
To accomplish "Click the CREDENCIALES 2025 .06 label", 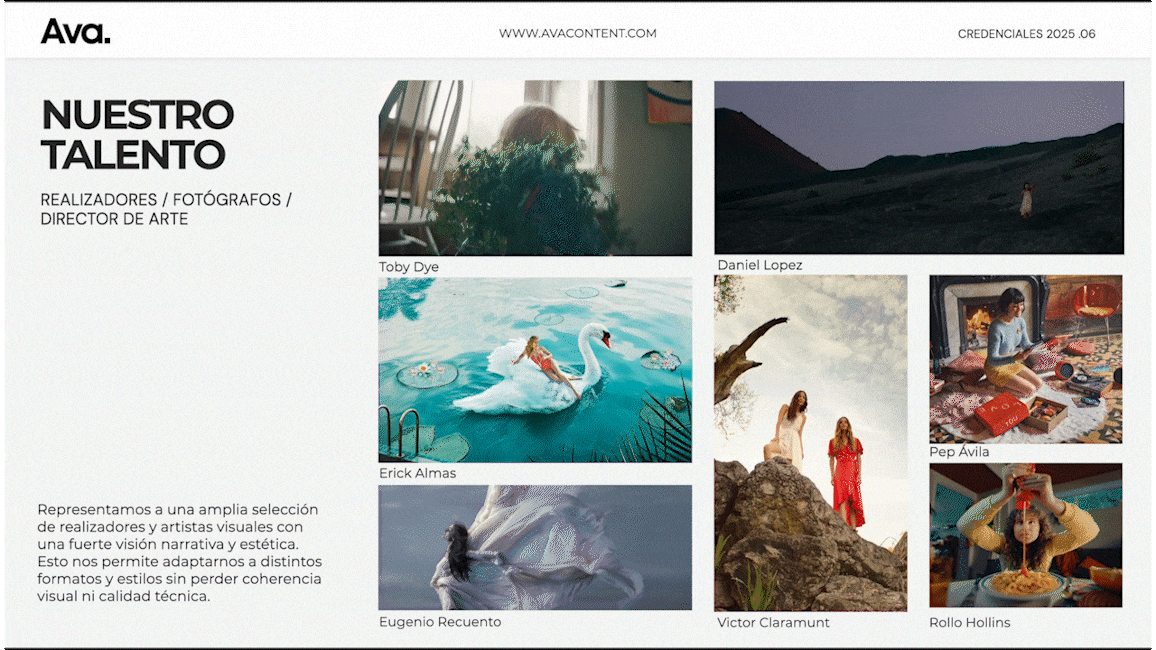I will pyautogui.click(x=1026, y=34).
